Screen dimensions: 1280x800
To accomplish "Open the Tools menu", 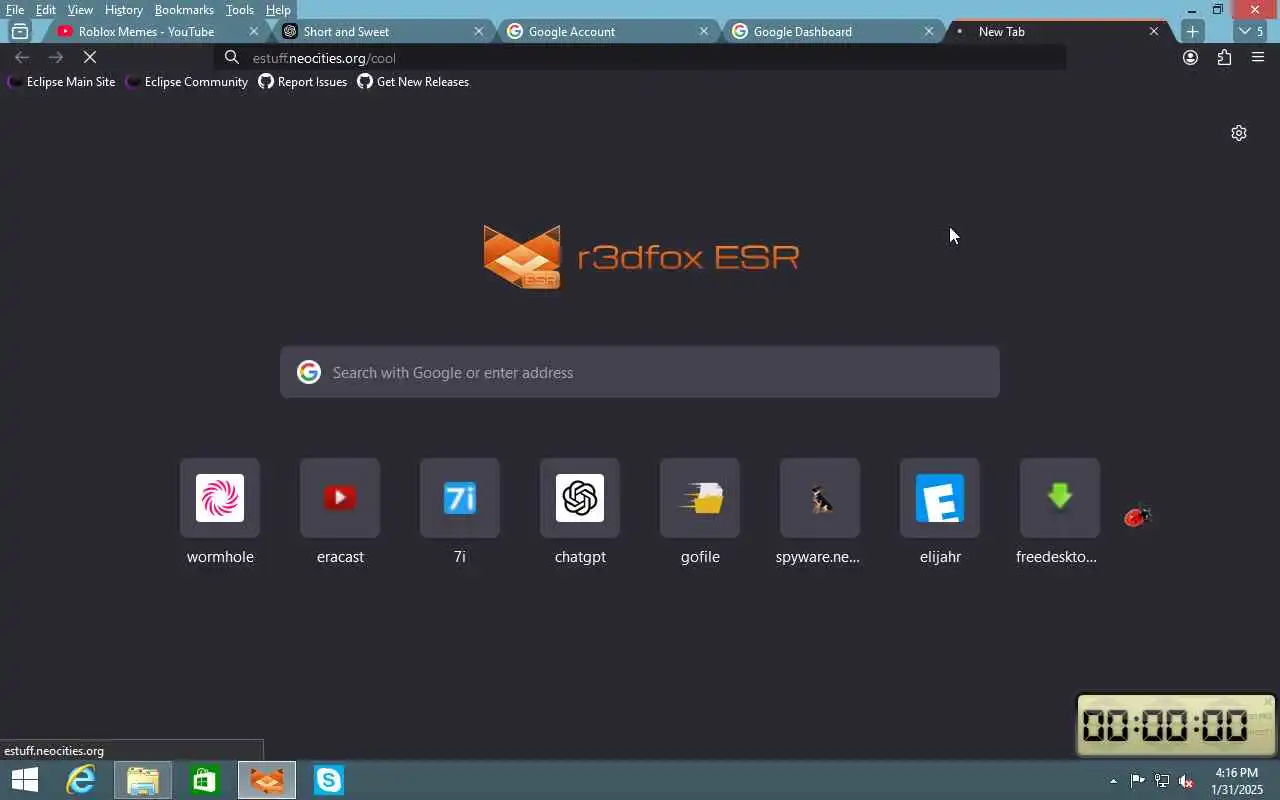I will pyautogui.click(x=240, y=10).
